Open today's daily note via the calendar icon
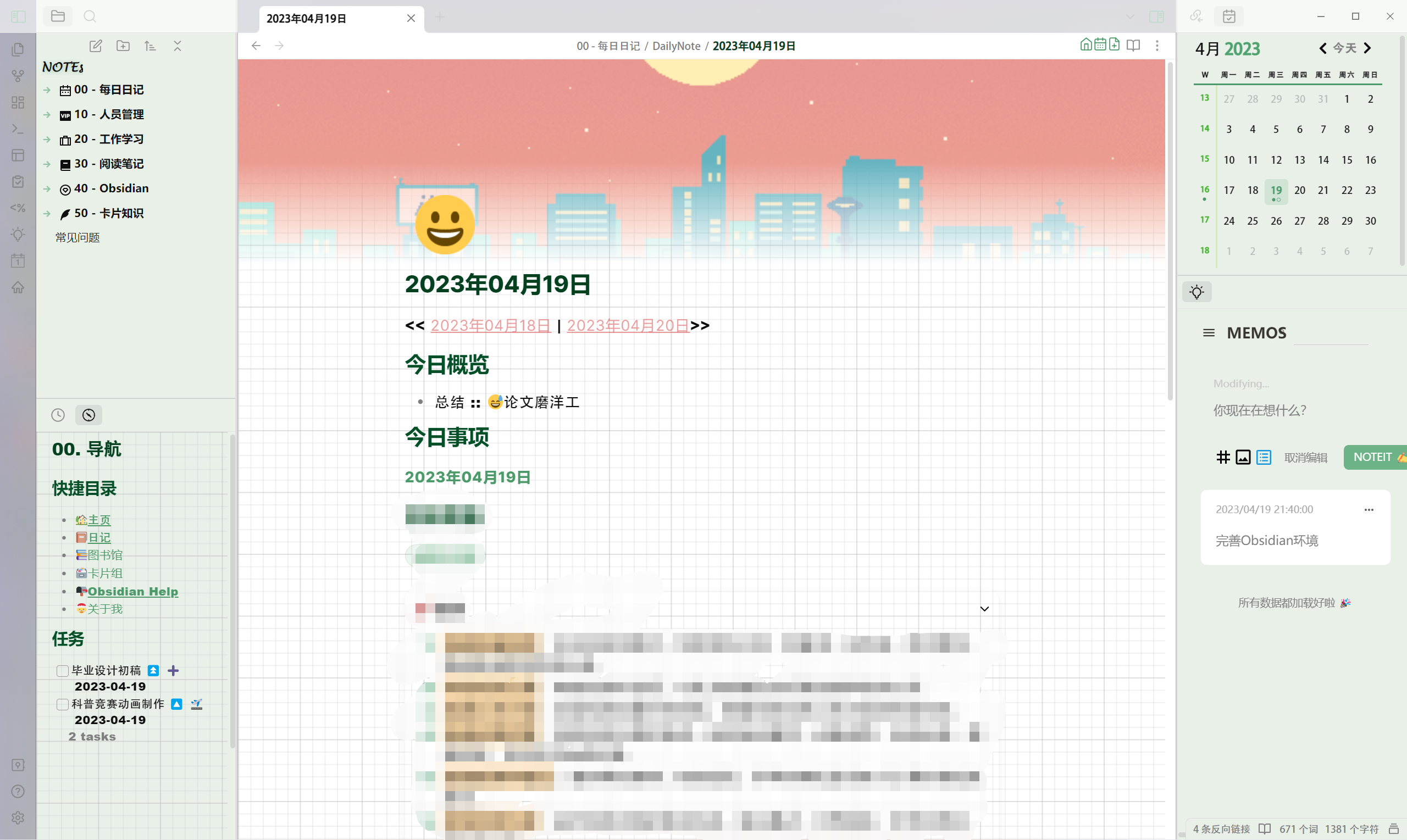 (1100, 44)
